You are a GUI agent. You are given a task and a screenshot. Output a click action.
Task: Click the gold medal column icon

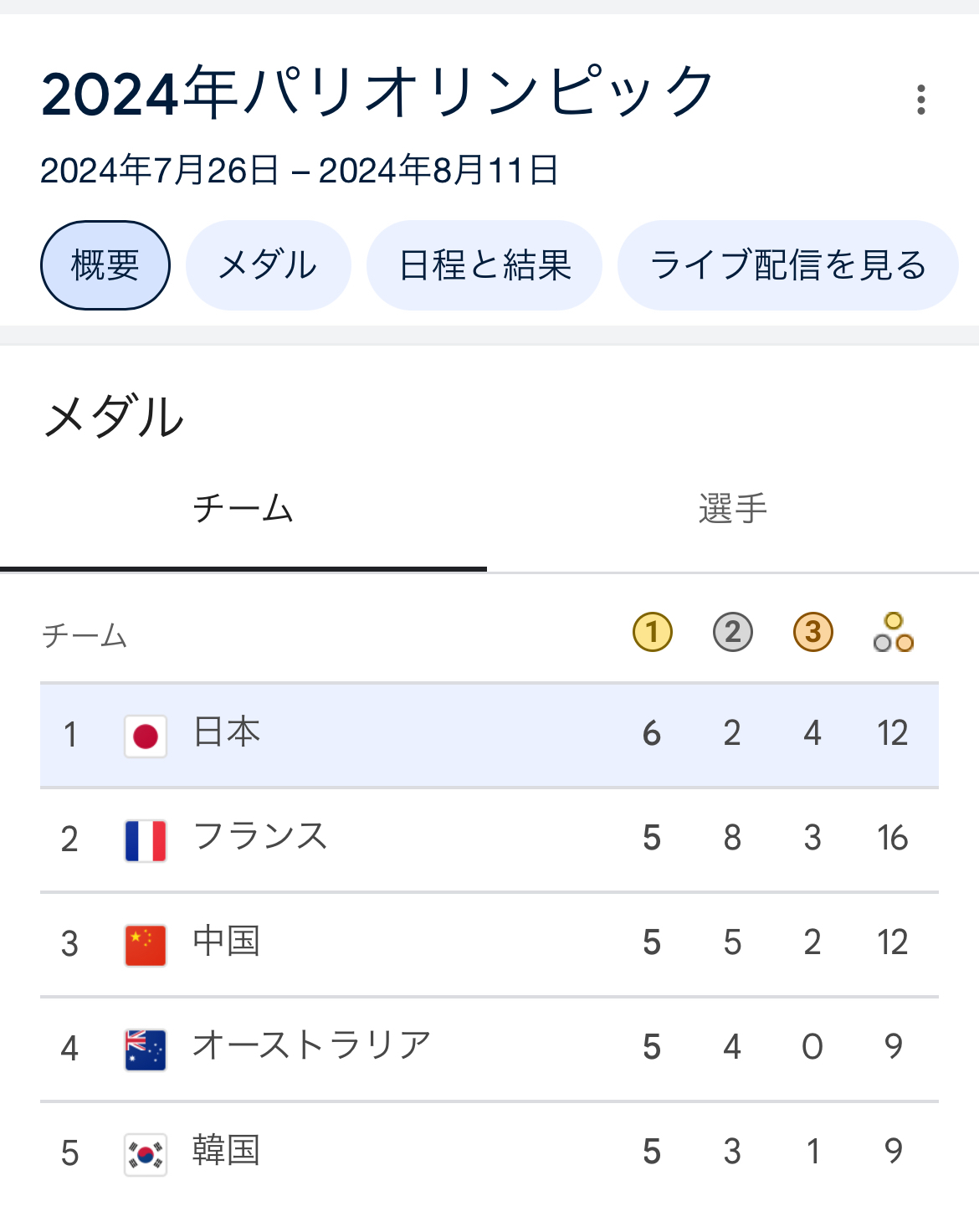click(x=652, y=633)
